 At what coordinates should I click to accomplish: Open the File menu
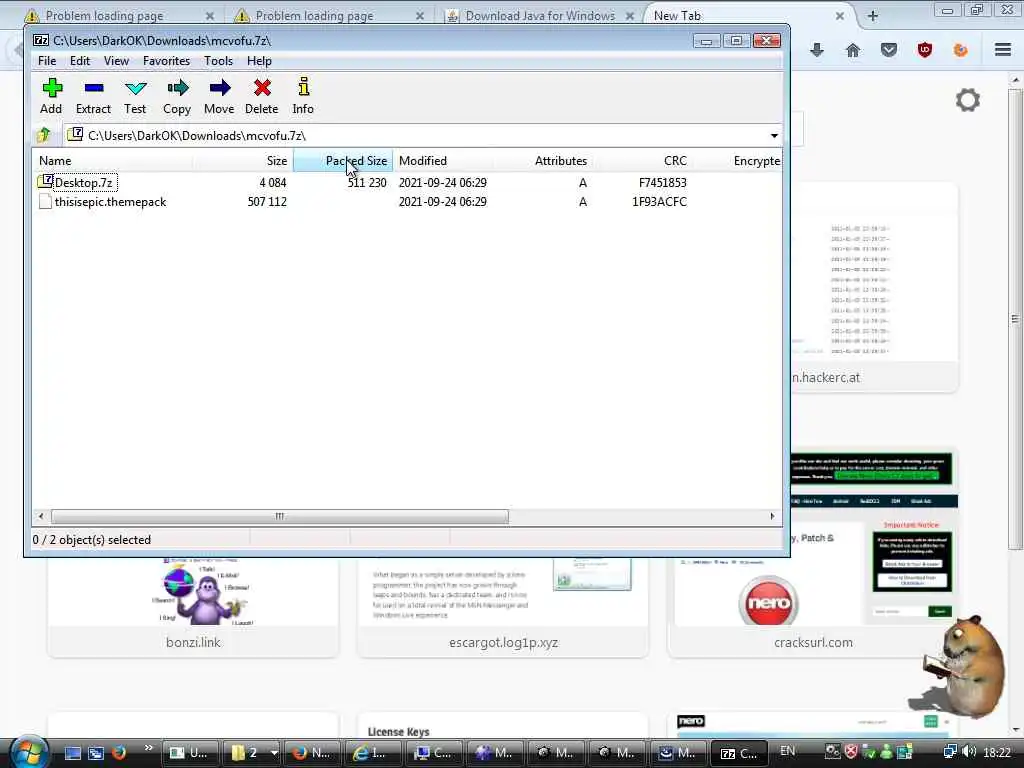click(x=47, y=61)
